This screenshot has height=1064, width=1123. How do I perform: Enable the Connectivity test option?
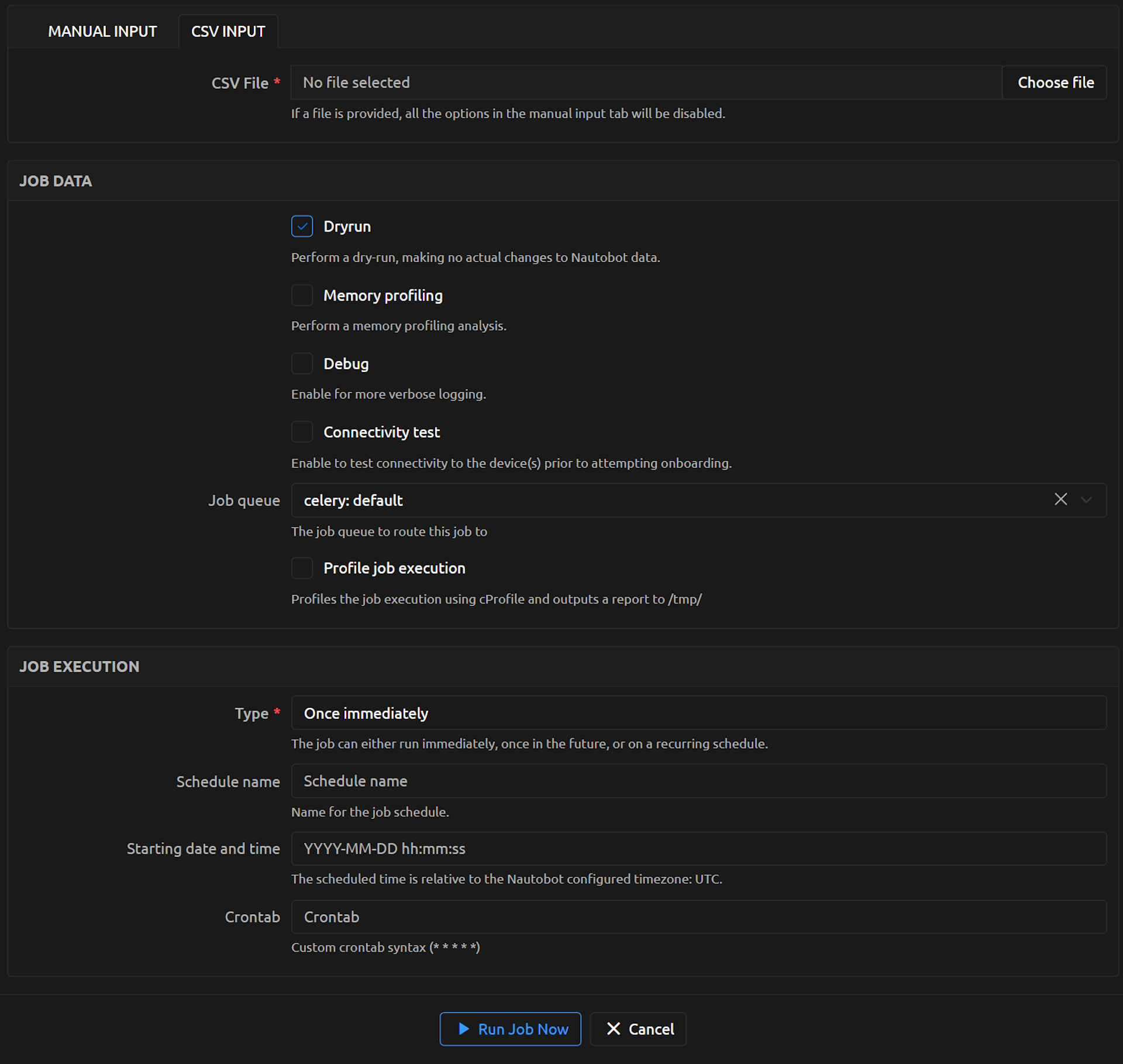[302, 432]
